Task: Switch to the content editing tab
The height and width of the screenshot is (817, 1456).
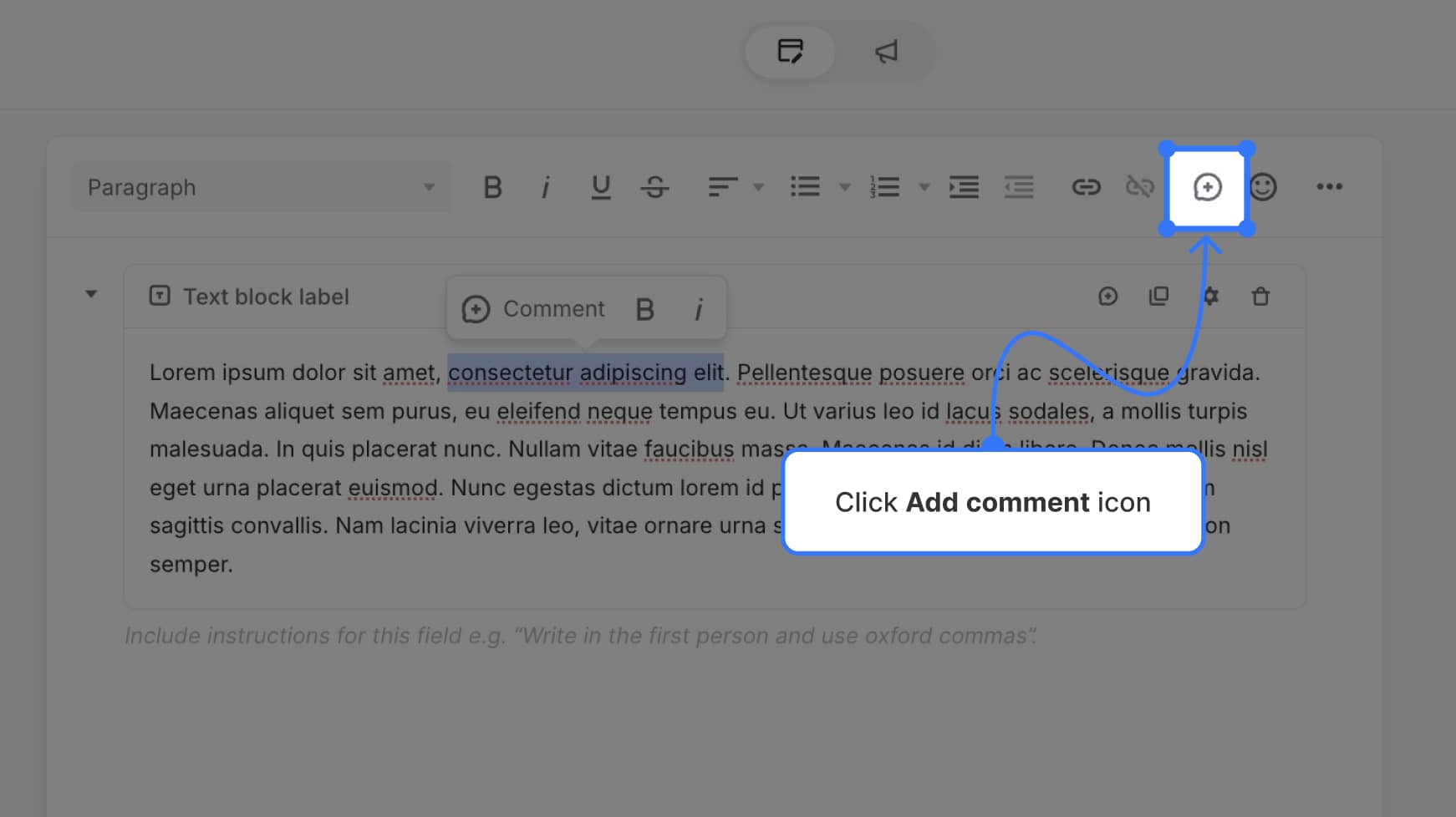Action: click(790, 52)
